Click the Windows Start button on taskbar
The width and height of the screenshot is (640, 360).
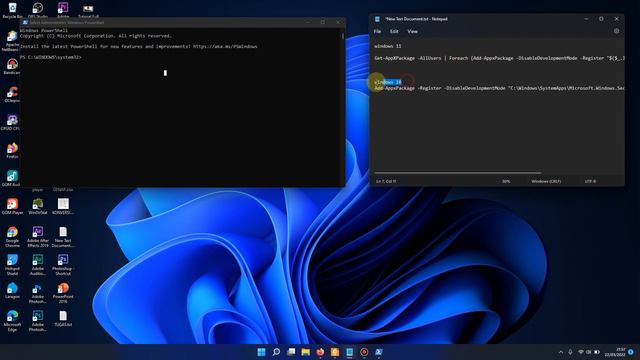(x=261, y=352)
